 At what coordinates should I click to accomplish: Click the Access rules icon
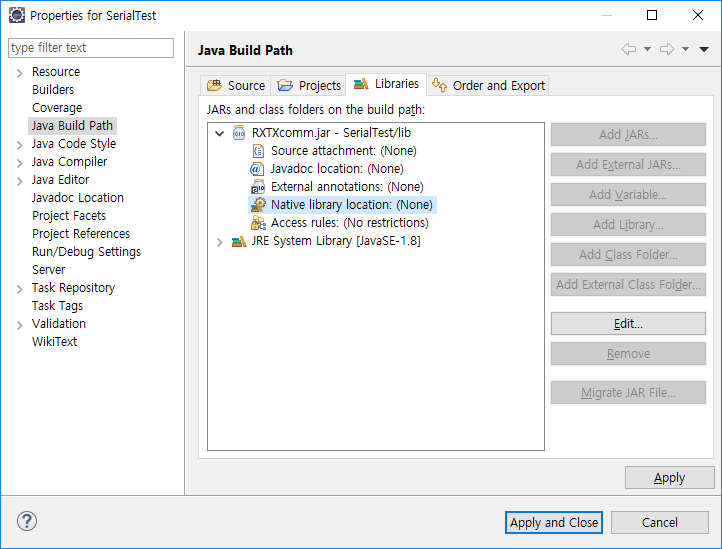pos(258,223)
